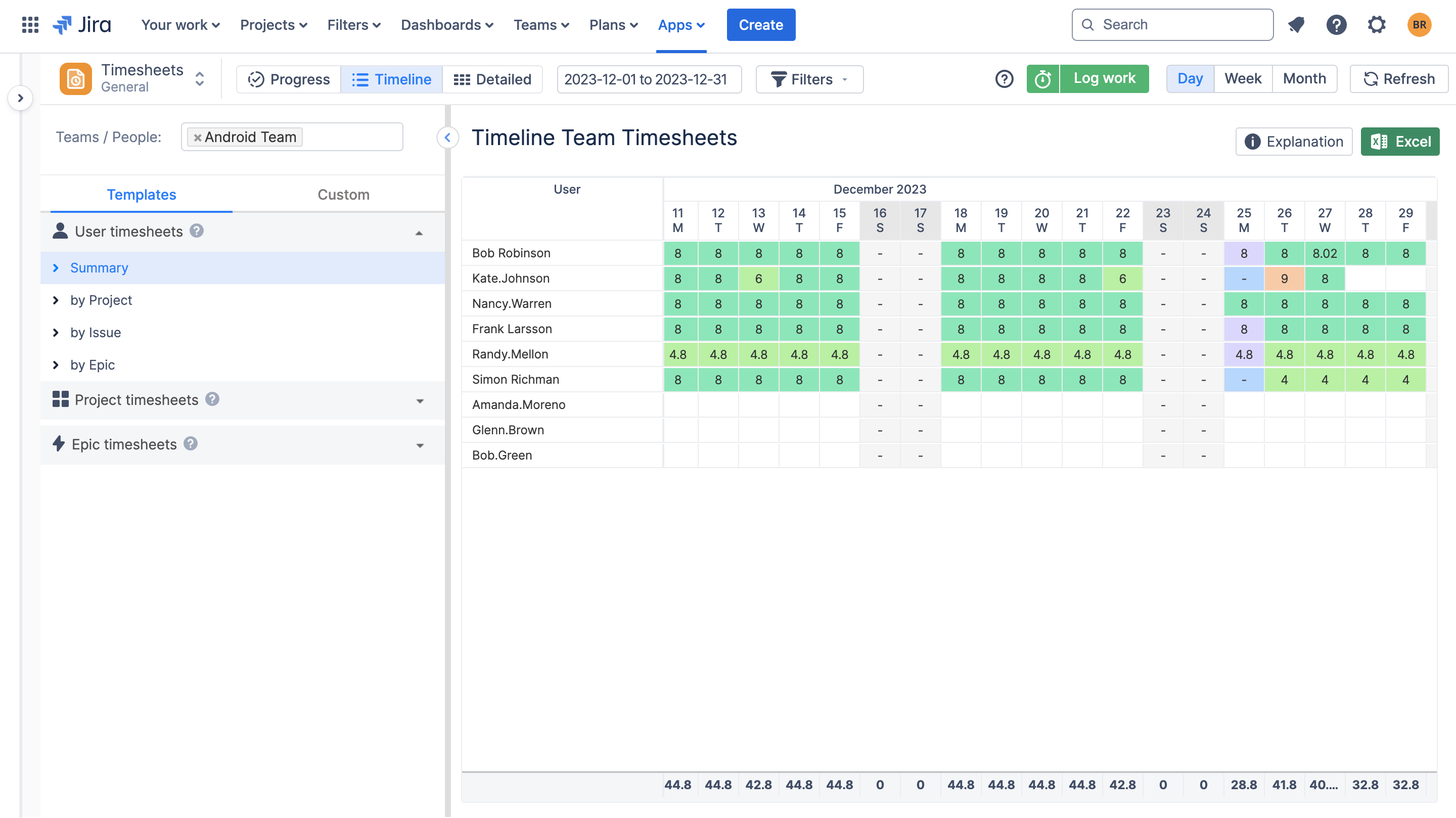Open the Explanation info panel
Viewport: 1456px width, 818px height.
point(1293,142)
